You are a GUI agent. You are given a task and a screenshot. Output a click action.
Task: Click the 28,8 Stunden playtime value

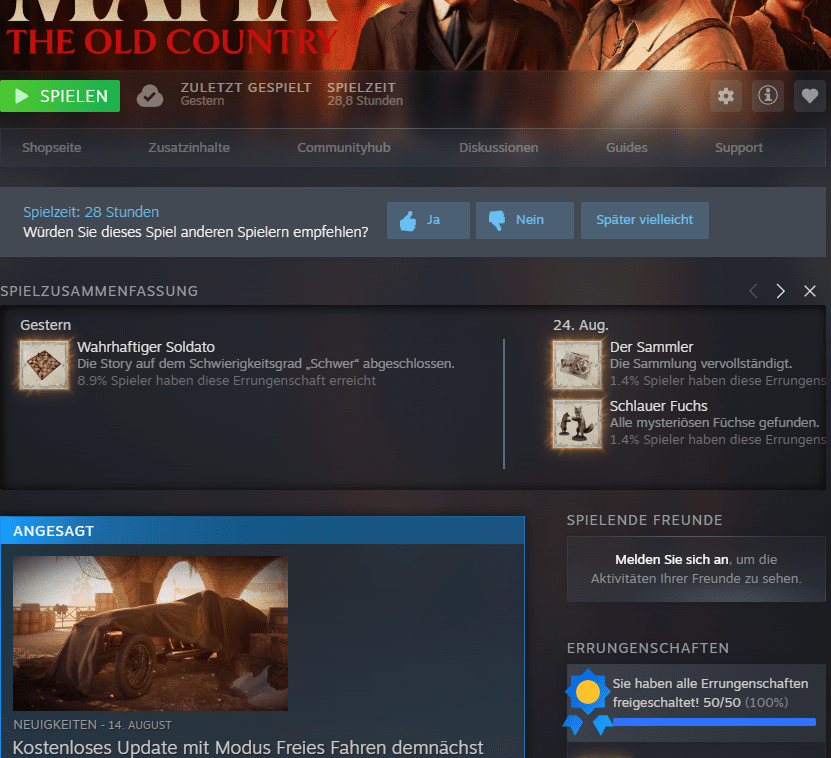[365, 101]
